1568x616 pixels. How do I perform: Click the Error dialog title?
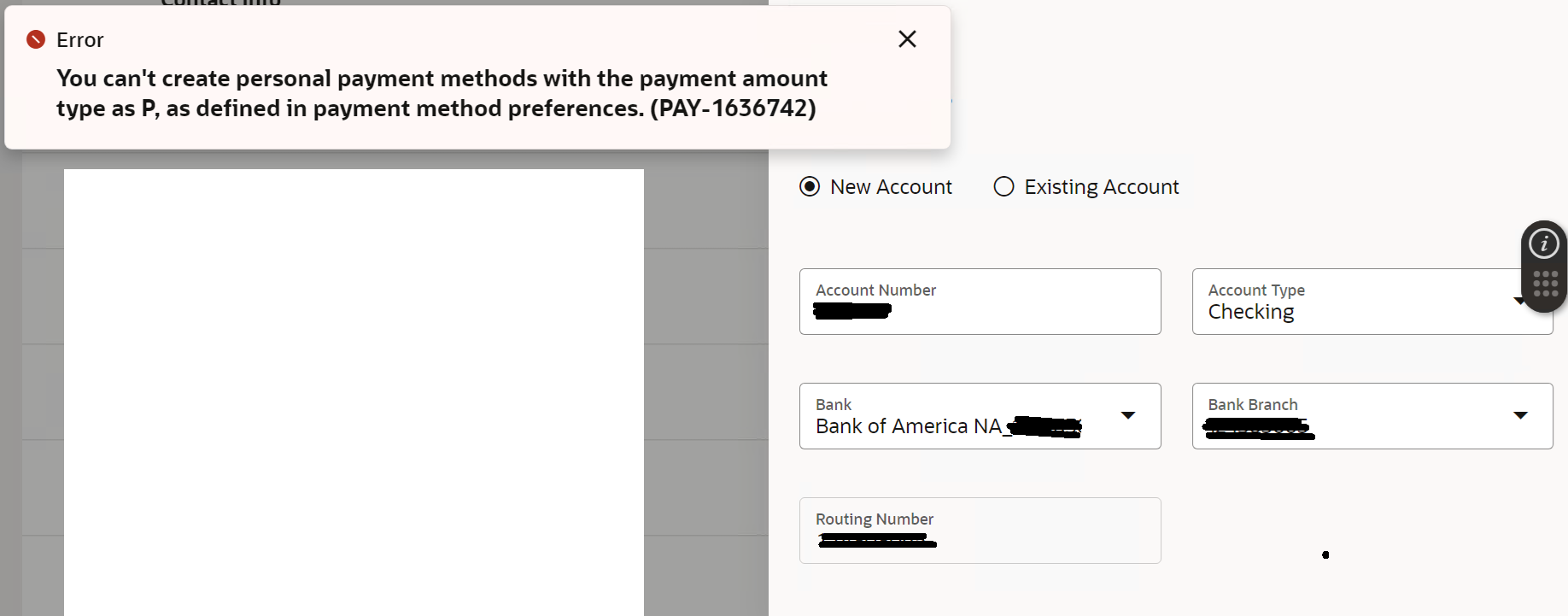point(79,39)
